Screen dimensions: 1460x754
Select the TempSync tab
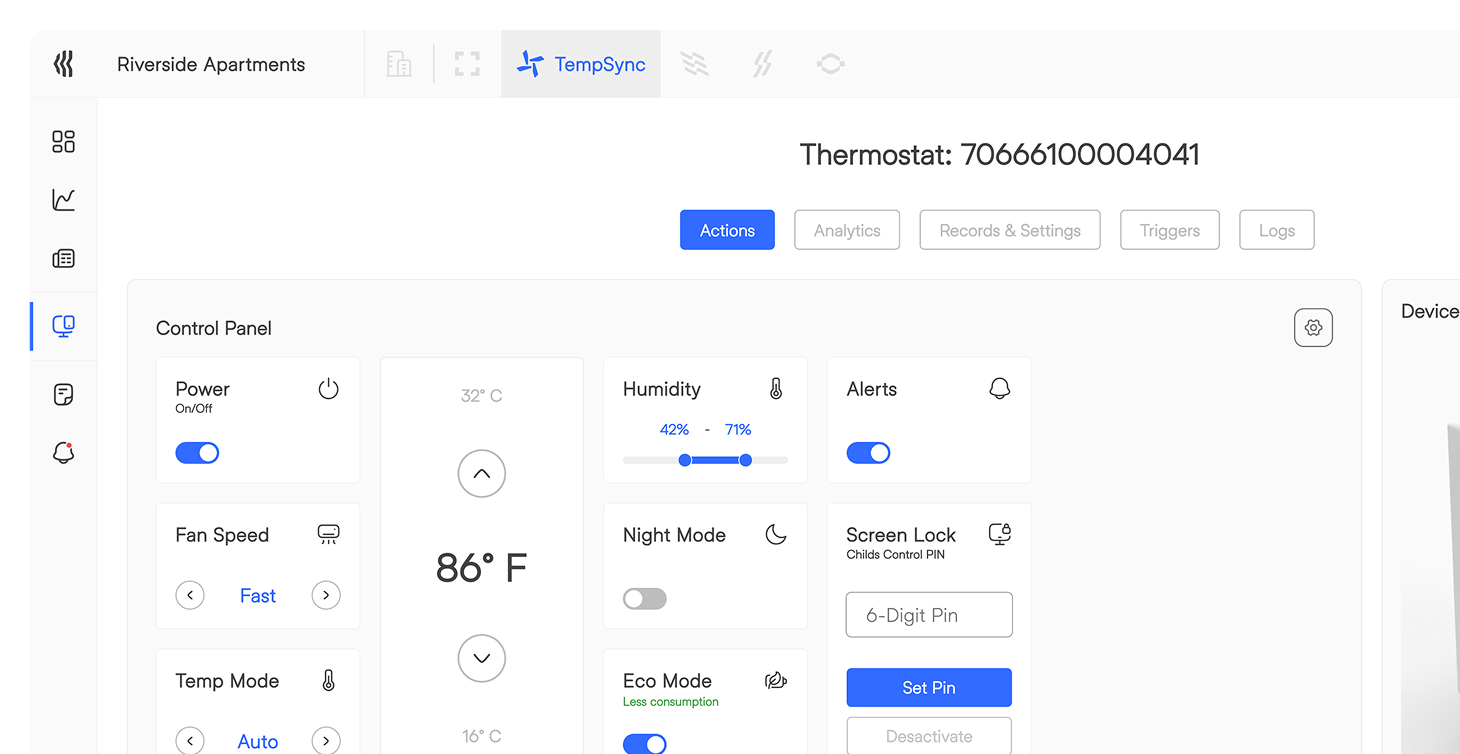581,64
